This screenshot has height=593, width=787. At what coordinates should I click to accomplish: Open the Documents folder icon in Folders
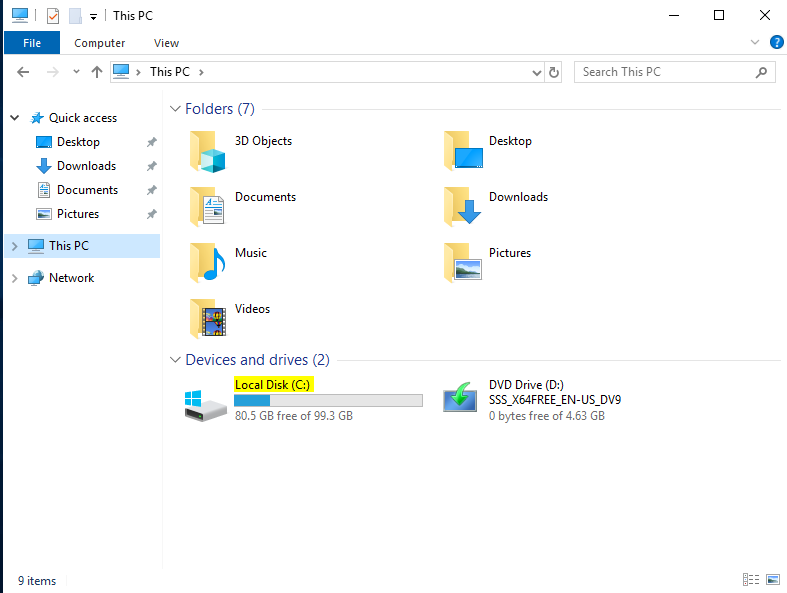(x=207, y=206)
